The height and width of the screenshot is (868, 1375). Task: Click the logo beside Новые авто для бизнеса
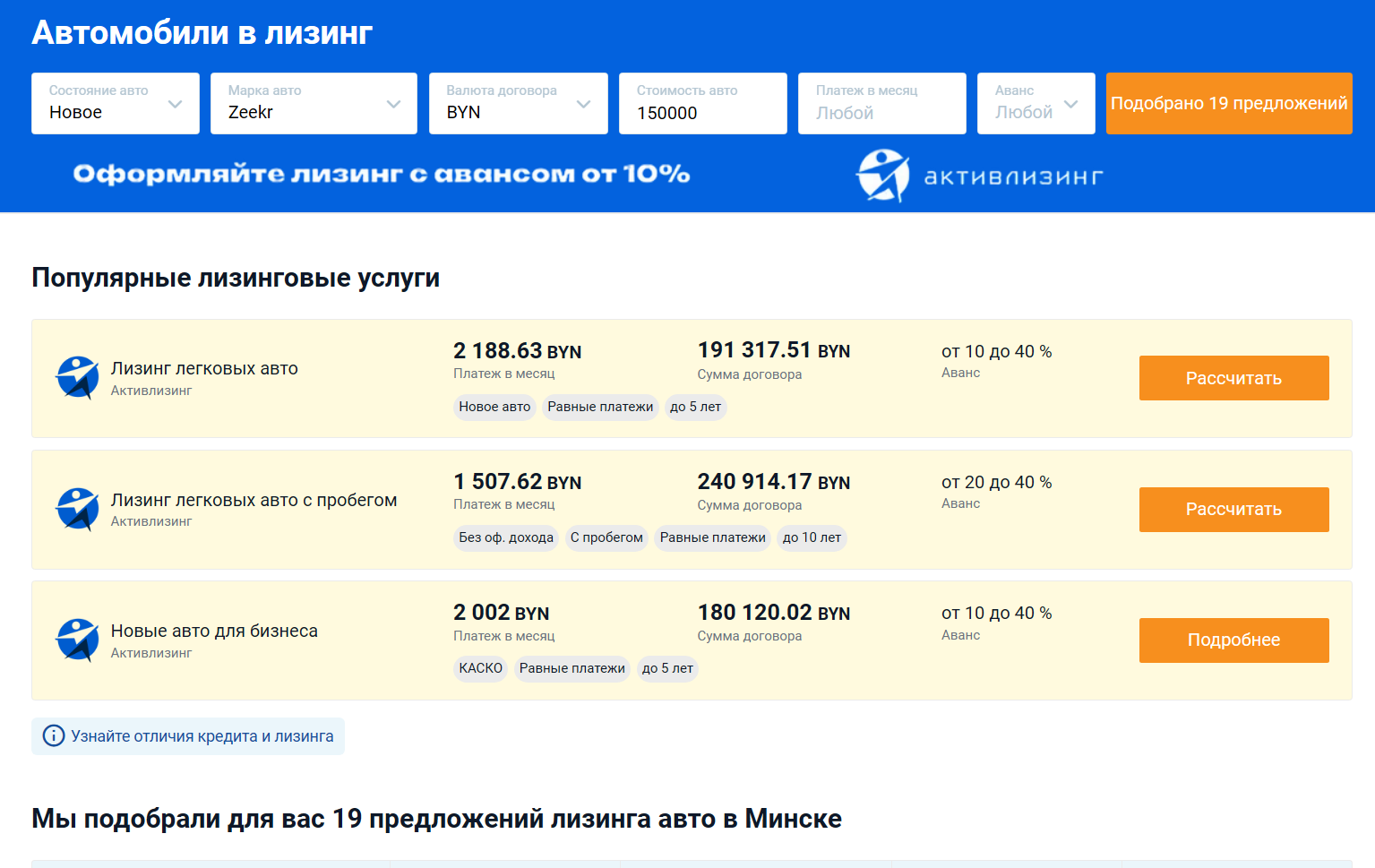pyautogui.click(x=78, y=640)
